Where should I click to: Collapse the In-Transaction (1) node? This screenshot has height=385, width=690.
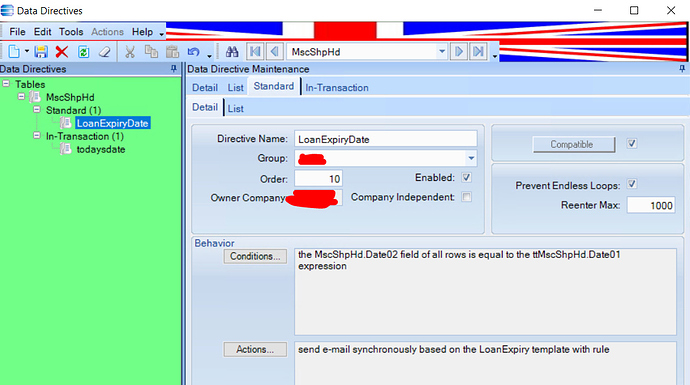click(x=37, y=136)
